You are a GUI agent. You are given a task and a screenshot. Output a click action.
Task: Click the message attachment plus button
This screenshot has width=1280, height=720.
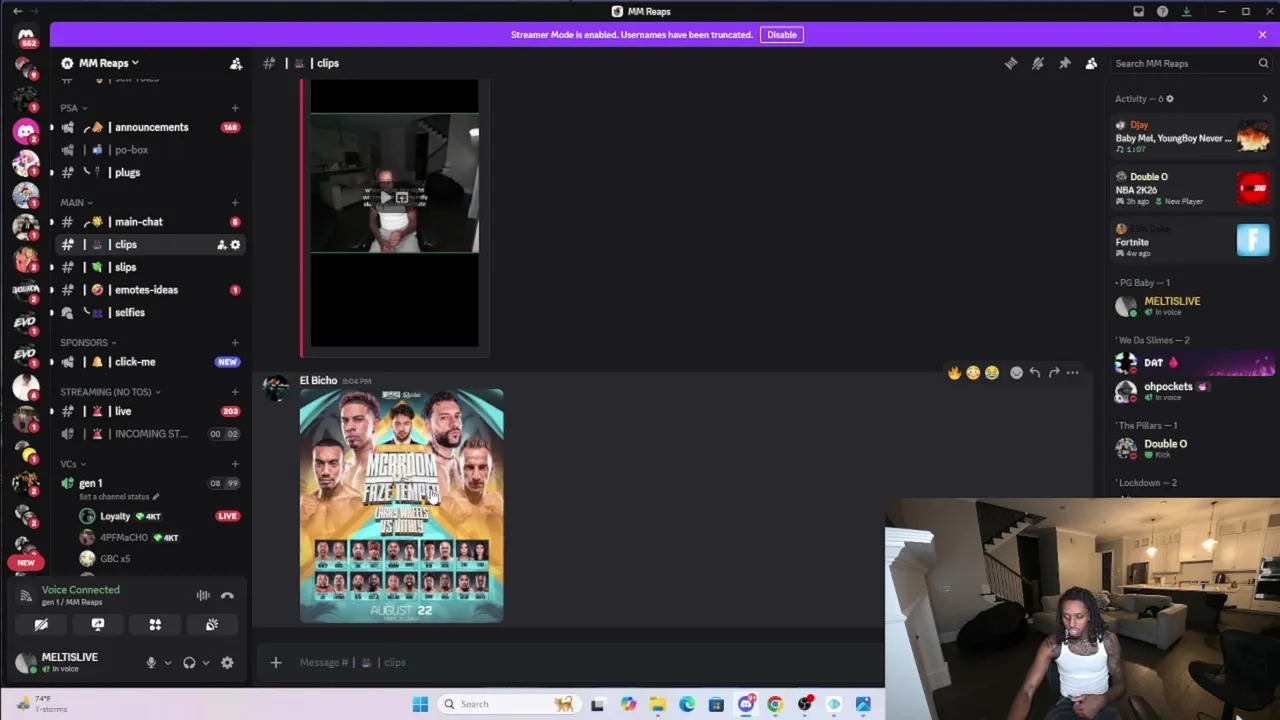click(276, 662)
